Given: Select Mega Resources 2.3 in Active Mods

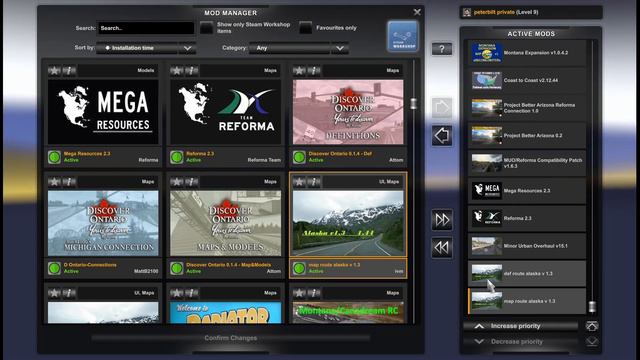Looking at the screenshot, I should (x=527, y=191).
